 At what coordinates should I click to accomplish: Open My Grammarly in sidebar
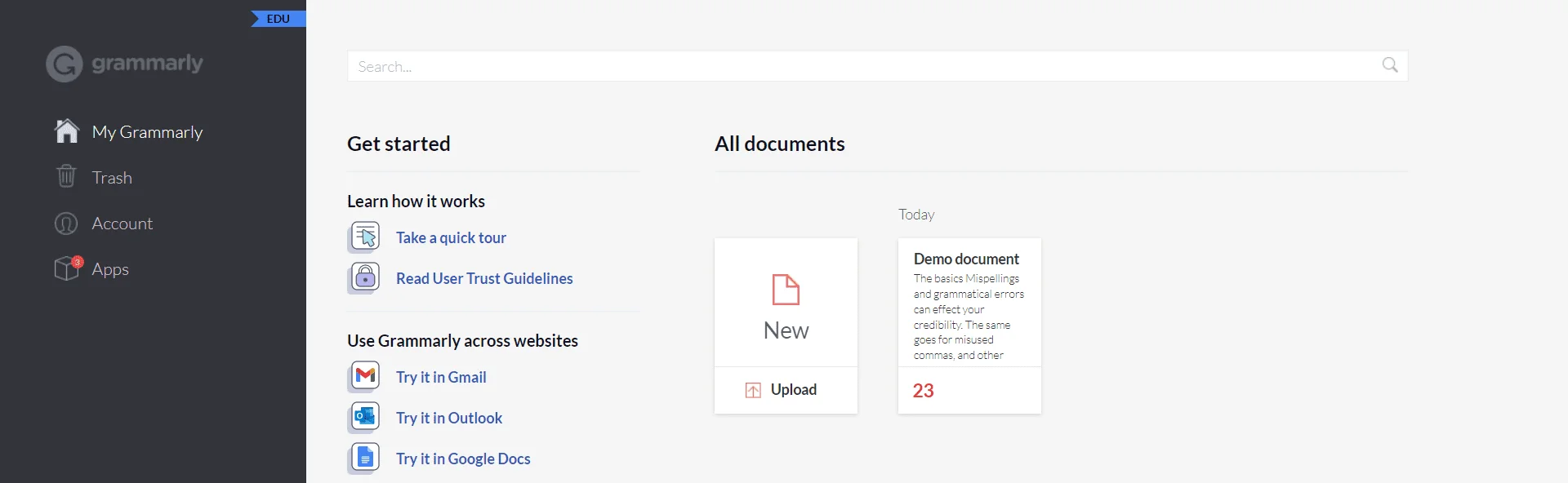pos(147,132)
